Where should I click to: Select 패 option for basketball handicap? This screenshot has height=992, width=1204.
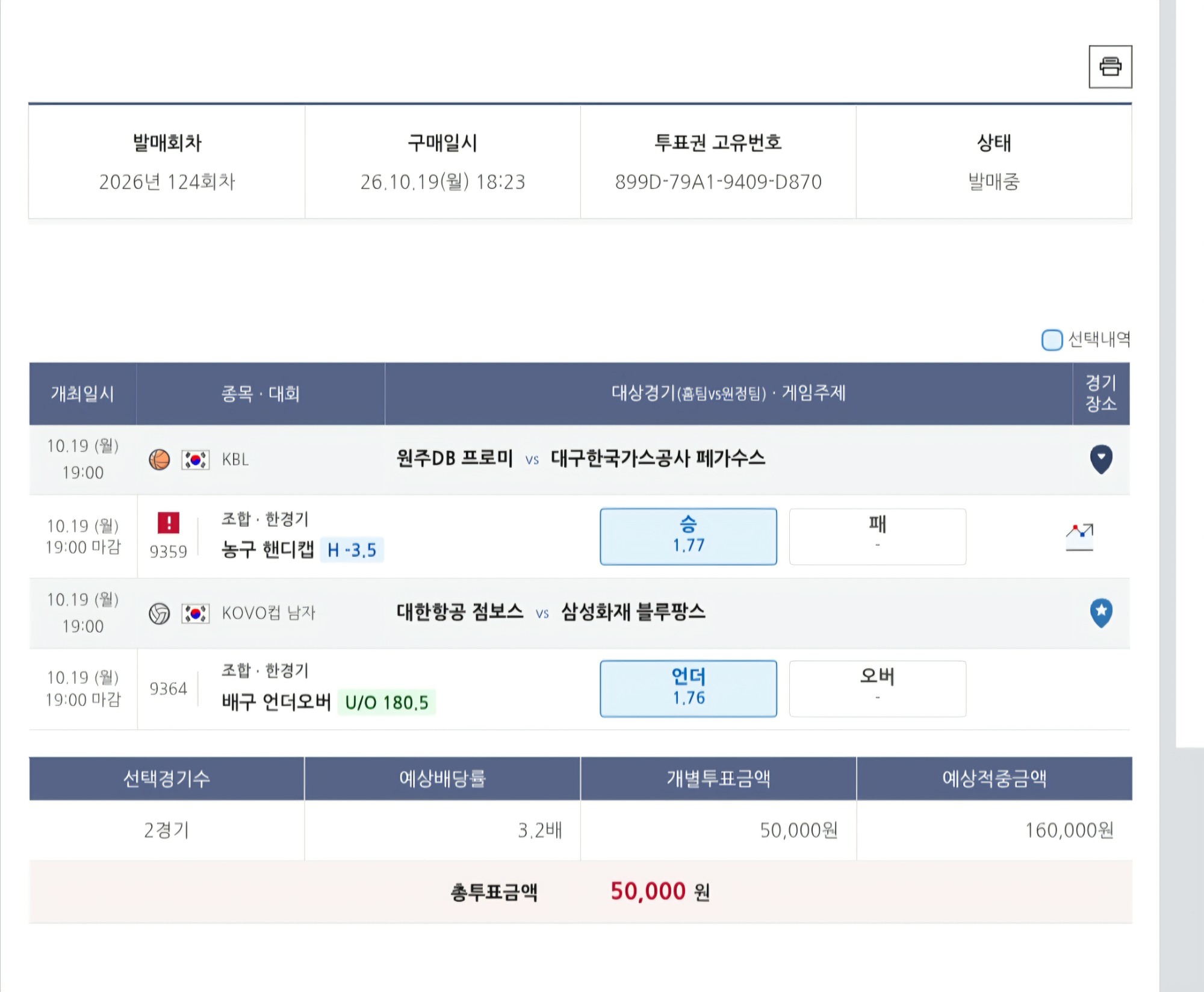(x=877, y=536)
